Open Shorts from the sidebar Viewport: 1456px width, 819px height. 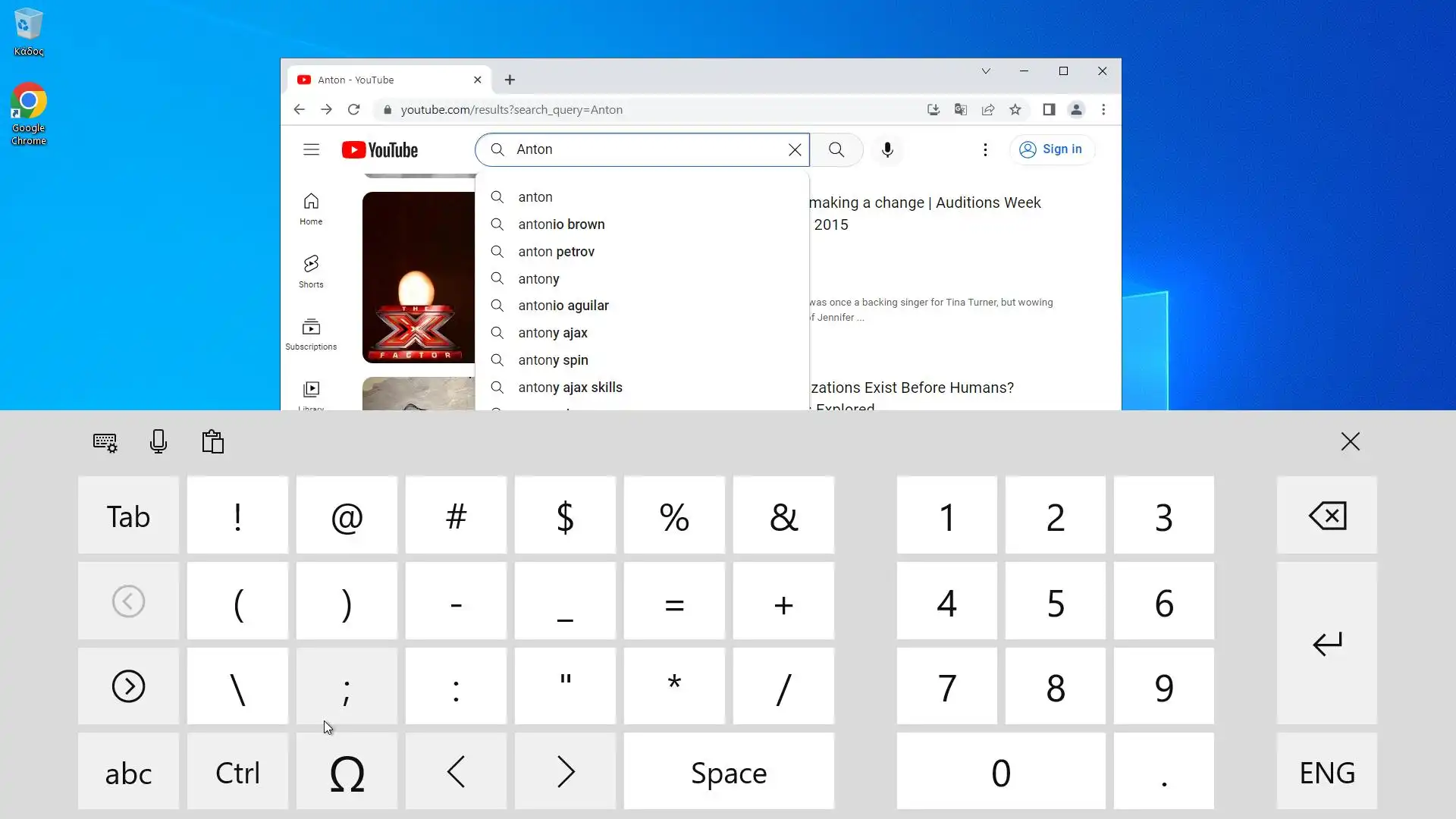[x=311, y=271]
